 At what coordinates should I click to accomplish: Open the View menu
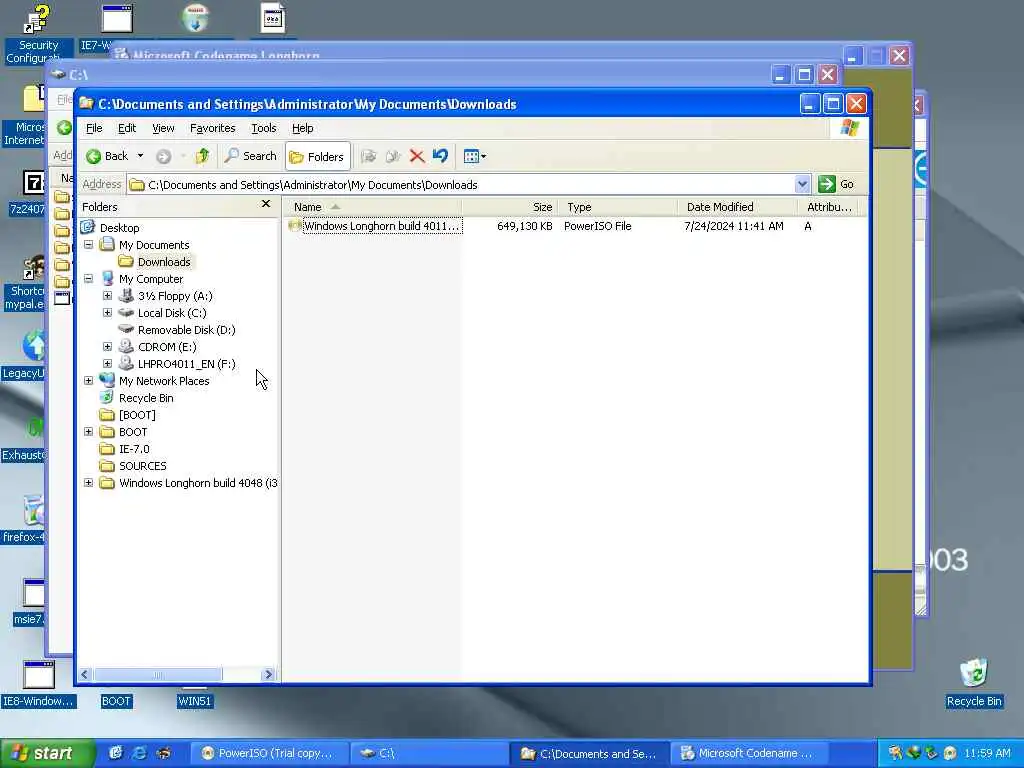(x=163, y=128)
